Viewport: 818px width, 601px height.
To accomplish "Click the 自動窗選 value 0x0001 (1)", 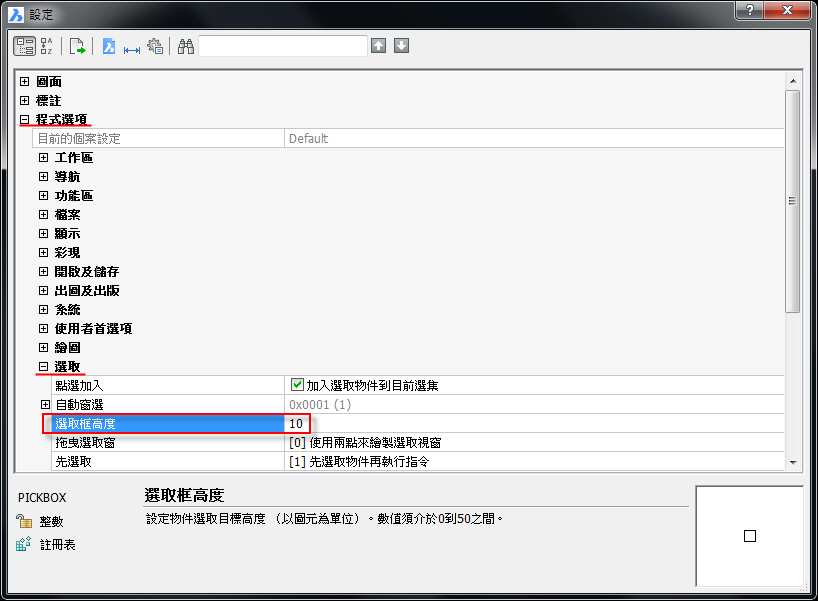I will pos(320,404).
